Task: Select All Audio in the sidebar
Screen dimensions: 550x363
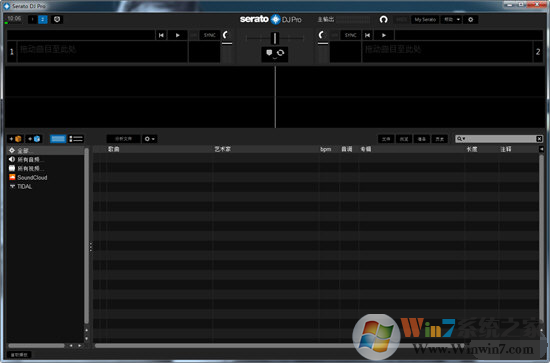Action: click(45, 160)
